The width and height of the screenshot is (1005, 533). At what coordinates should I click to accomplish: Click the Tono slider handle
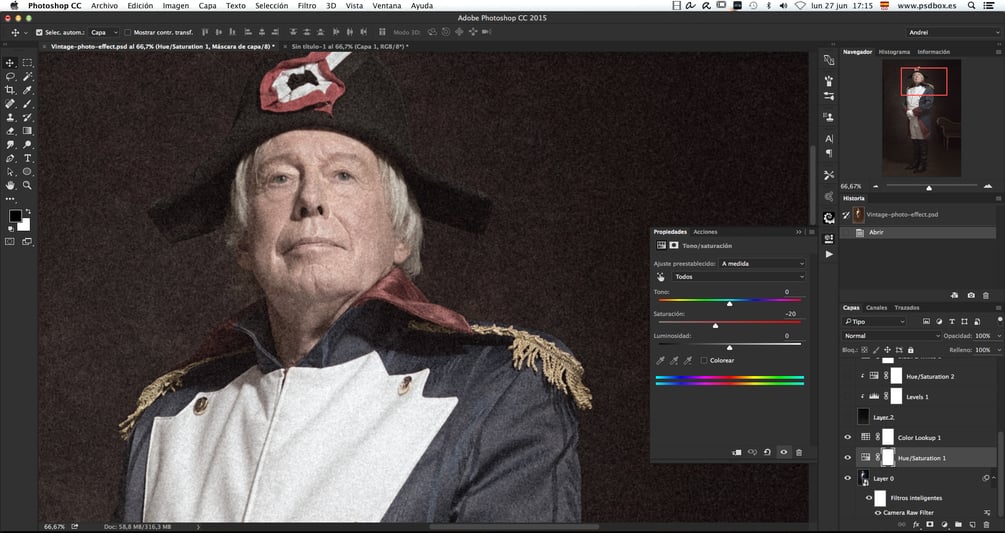point(729,303)
